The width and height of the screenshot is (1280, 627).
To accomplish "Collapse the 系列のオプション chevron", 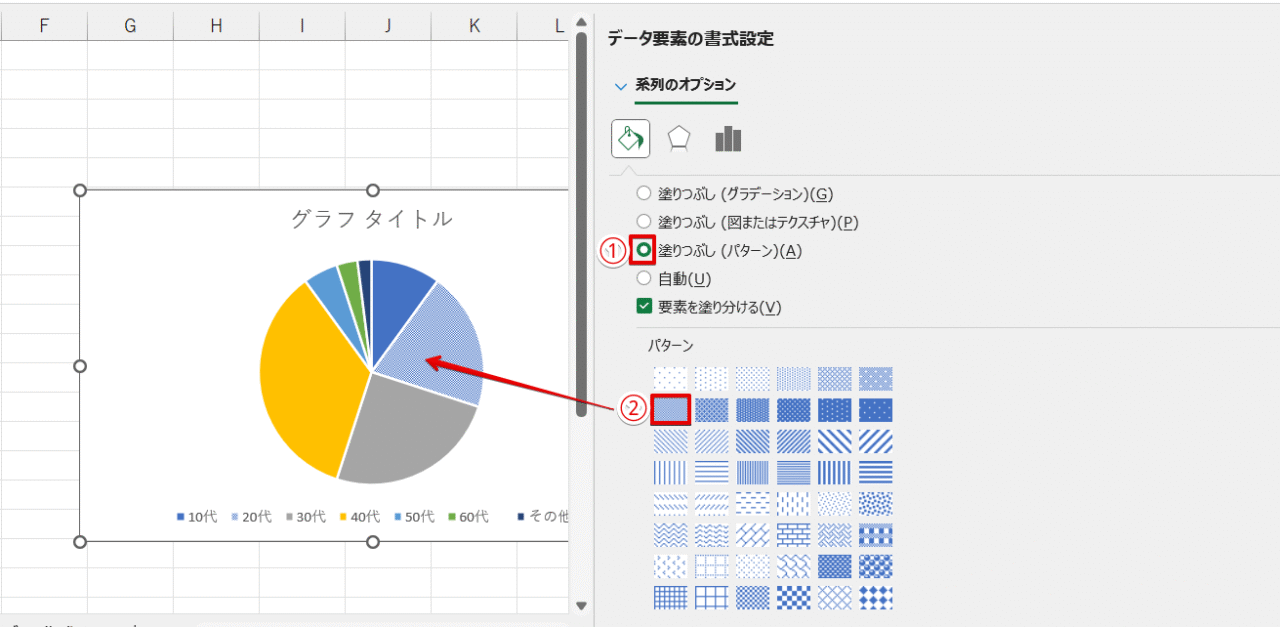I will coord(621,86).
